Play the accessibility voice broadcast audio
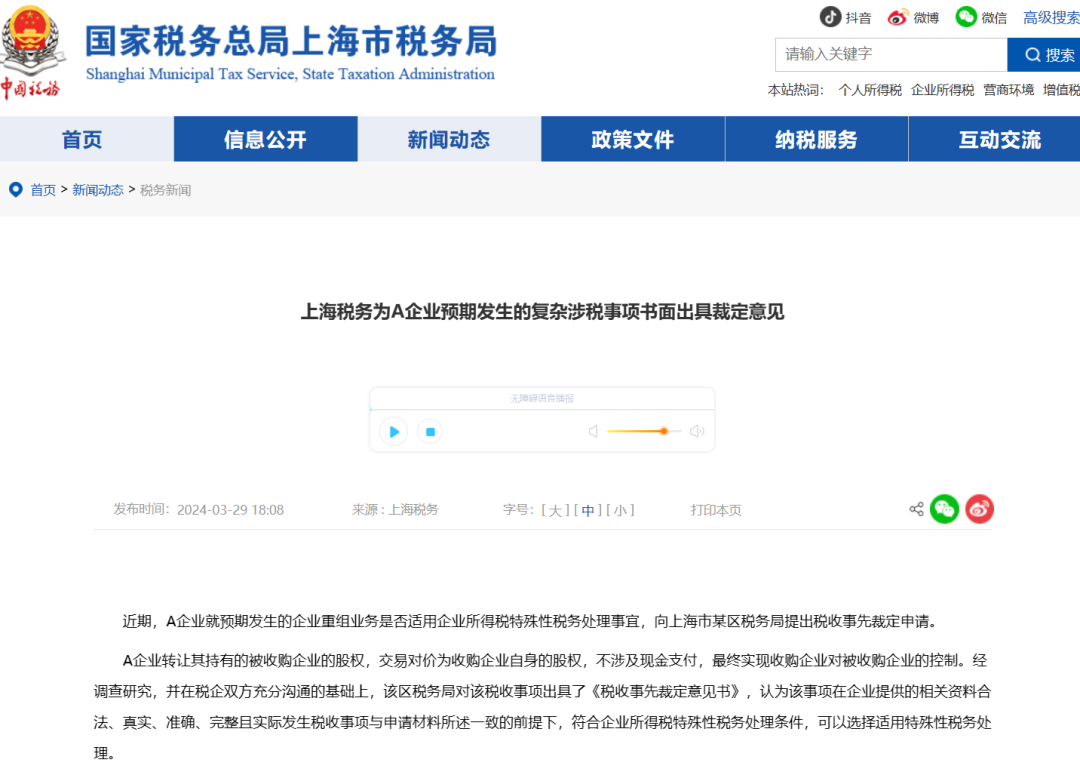 pos(393,431)
